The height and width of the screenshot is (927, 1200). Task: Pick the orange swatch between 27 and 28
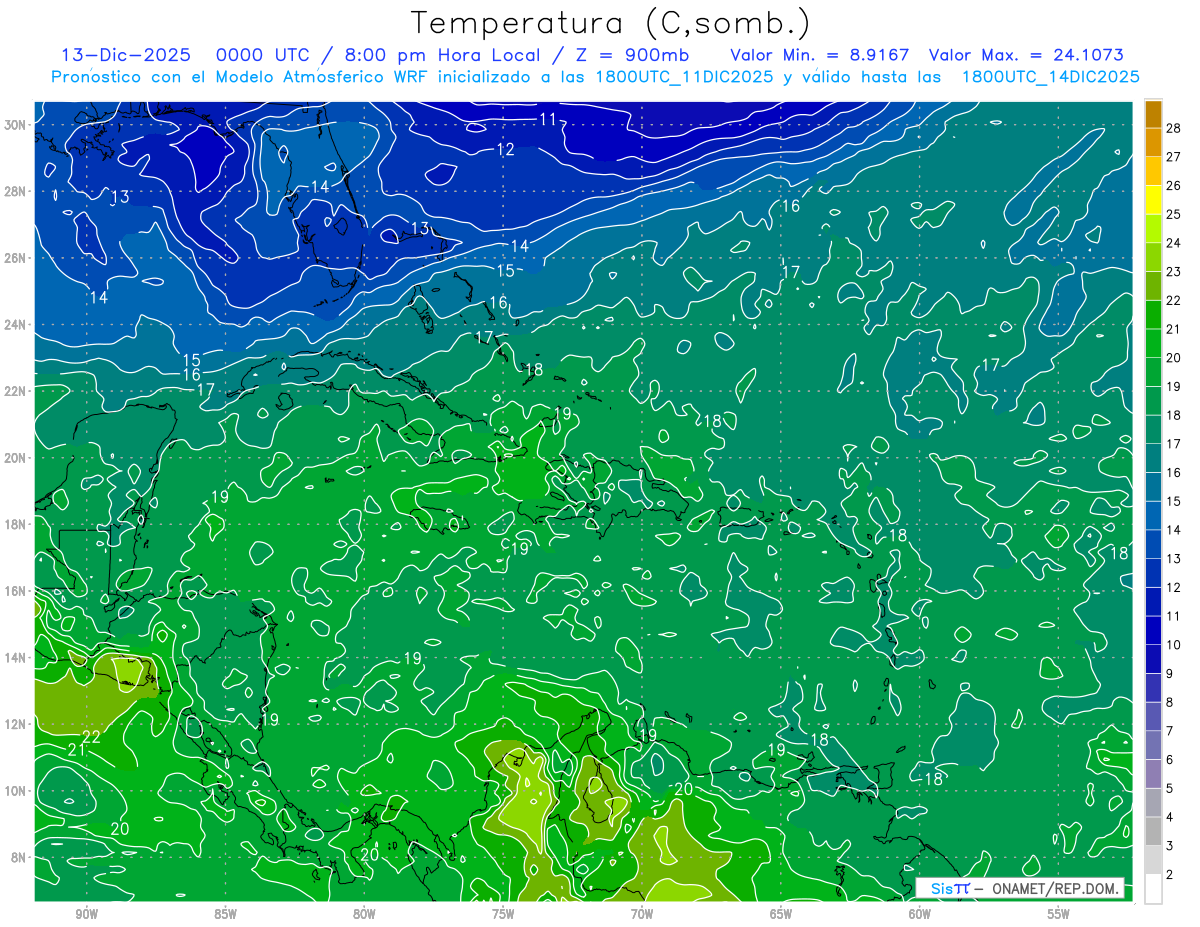[1153, 143]
